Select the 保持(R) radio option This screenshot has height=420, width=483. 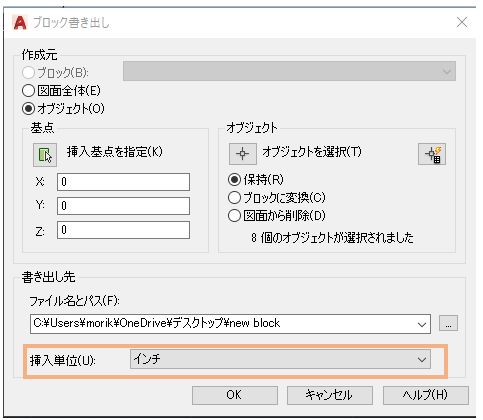pos(234,180)
